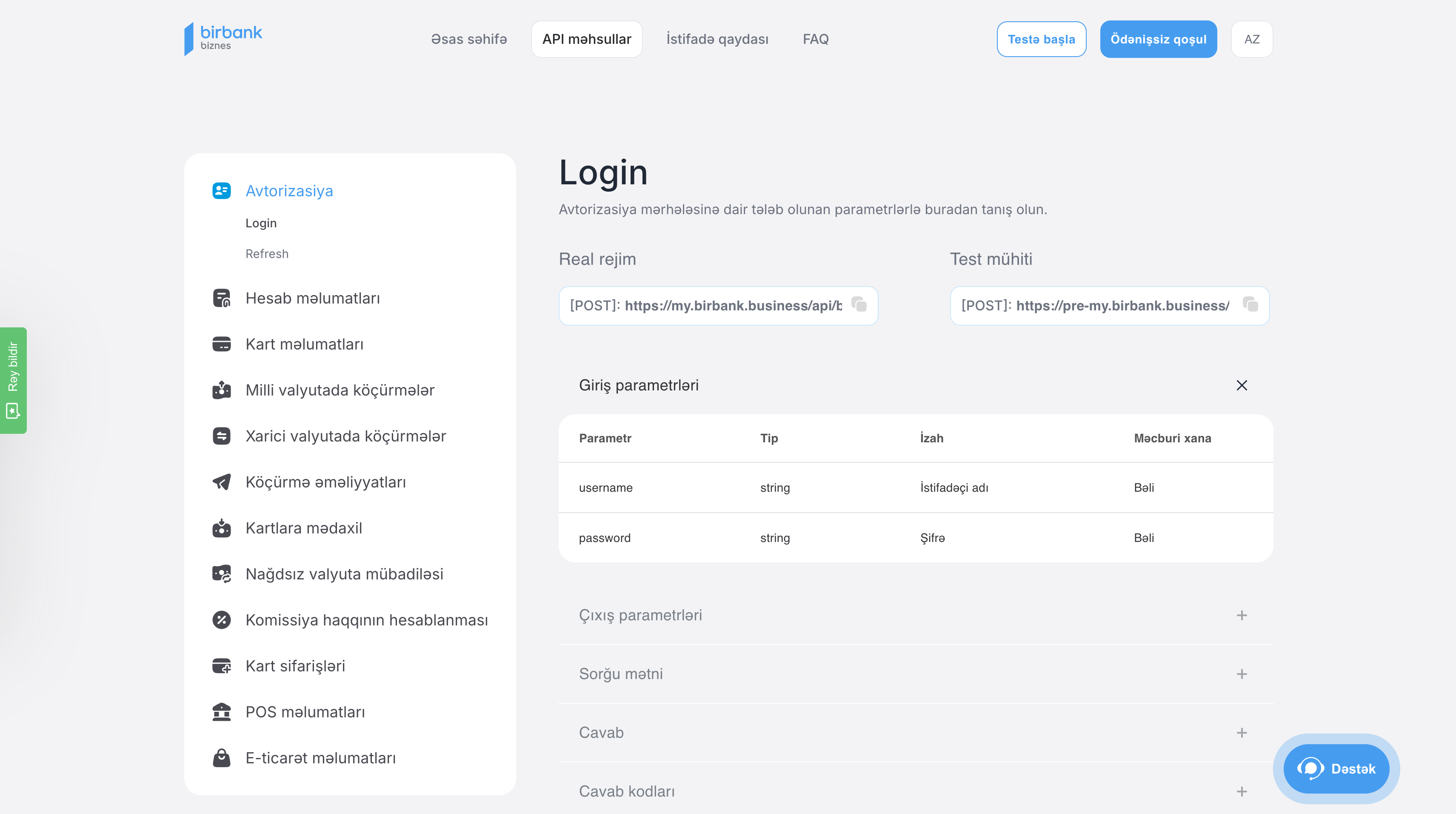Image resolution: width=1456 pixels, height=814 pixels.
Task: Open the API məhsullar tab
Action: click(586, 39)
